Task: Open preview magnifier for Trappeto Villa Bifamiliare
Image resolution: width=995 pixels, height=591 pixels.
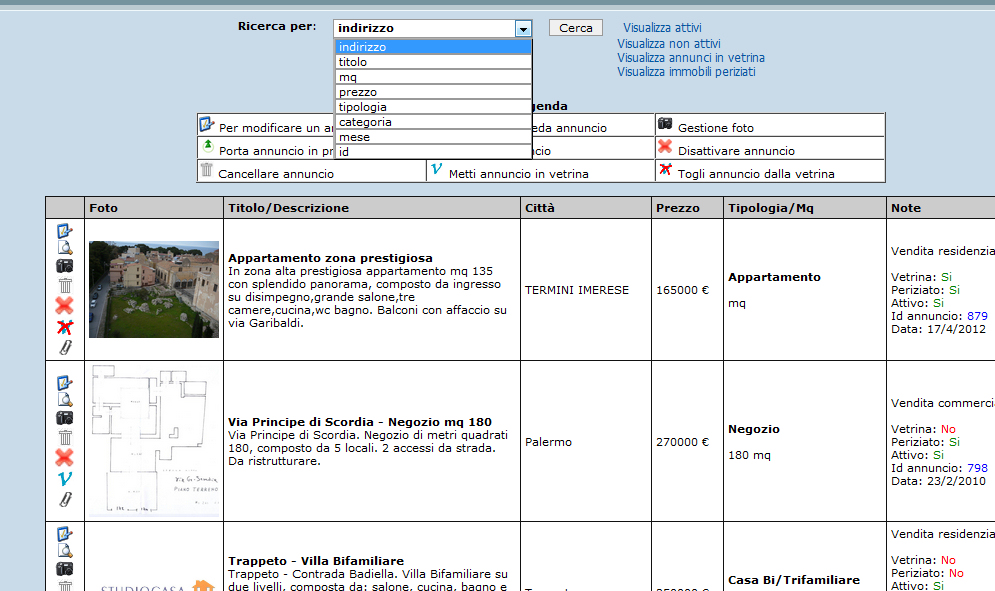Action: click(x=65, y=550)
